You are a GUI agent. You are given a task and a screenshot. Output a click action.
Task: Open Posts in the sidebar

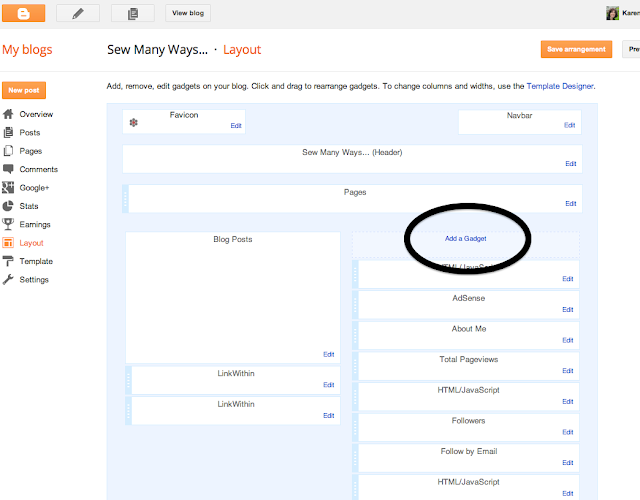[30, 133]
